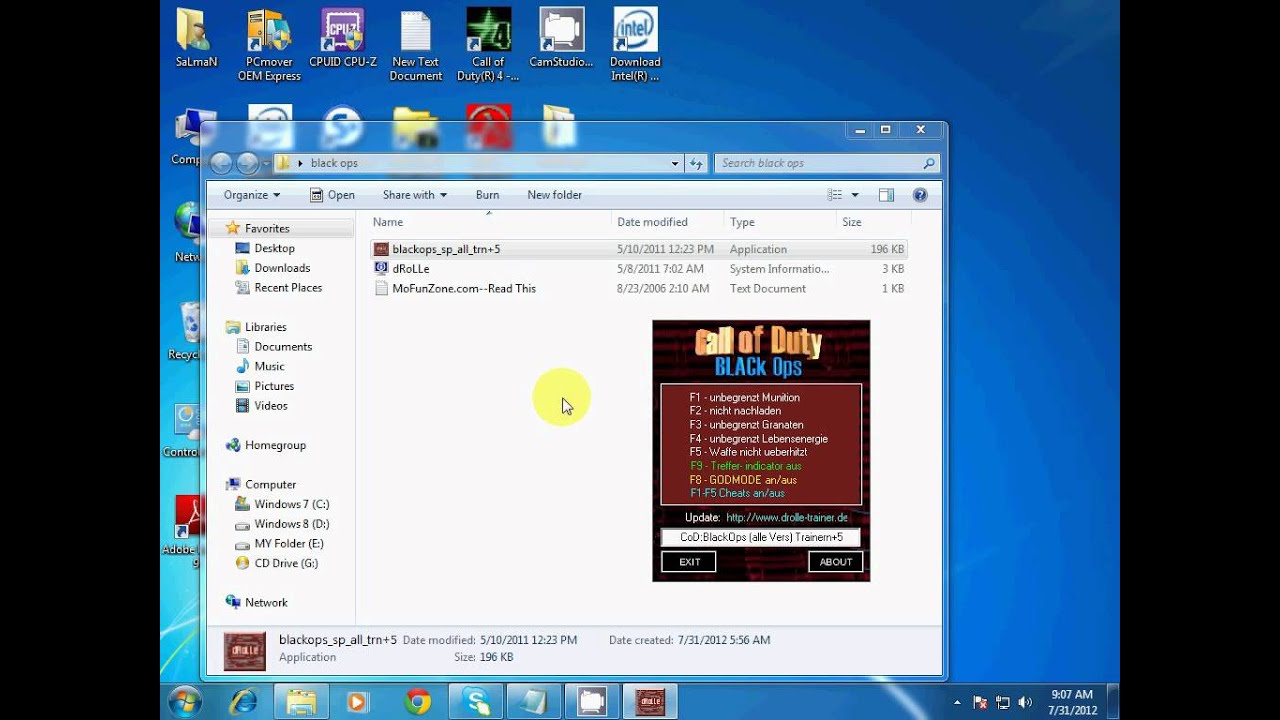The height and width of the screenshot is (720, 1280).
Task: Change your view icon in toolbar
Action: 835,195
